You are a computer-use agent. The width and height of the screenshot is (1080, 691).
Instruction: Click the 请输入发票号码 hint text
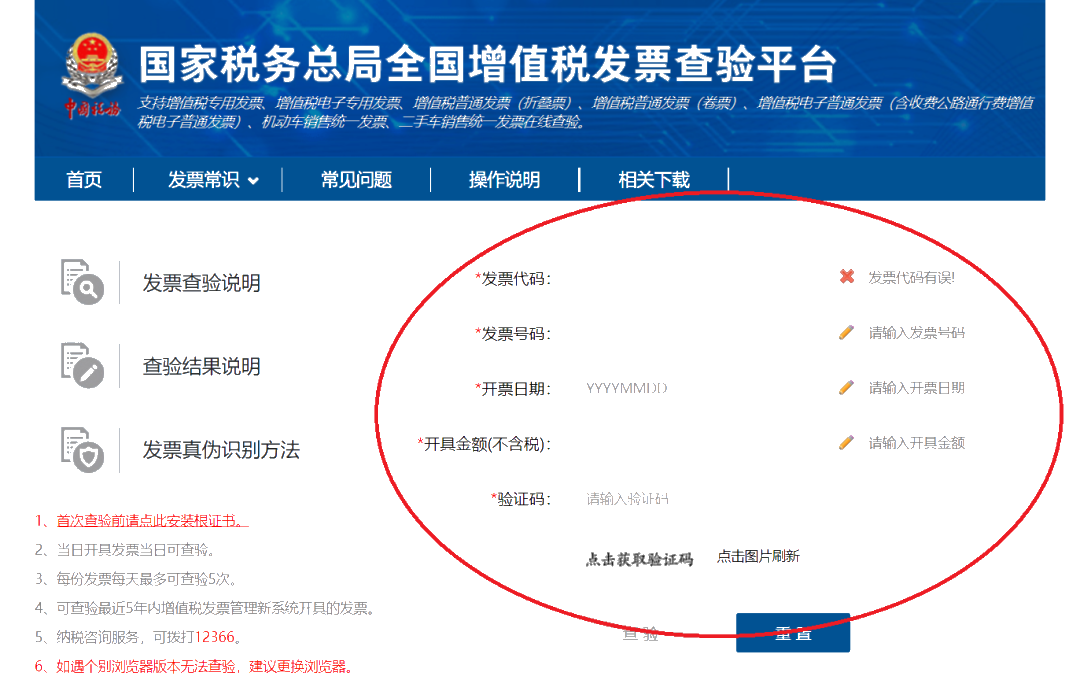(917, 333)
